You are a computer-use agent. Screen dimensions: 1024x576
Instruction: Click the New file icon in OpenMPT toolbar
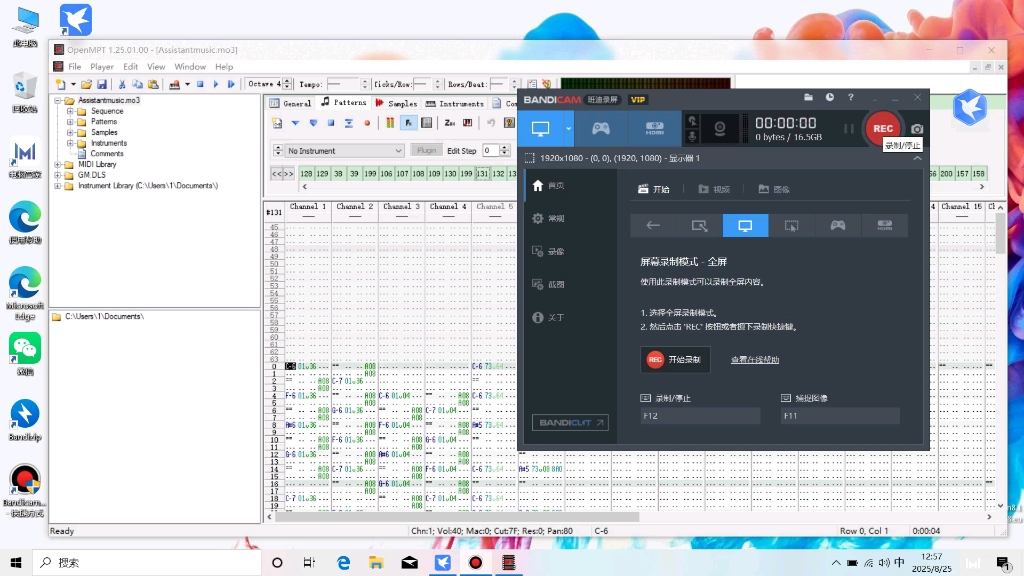point(61,84)
